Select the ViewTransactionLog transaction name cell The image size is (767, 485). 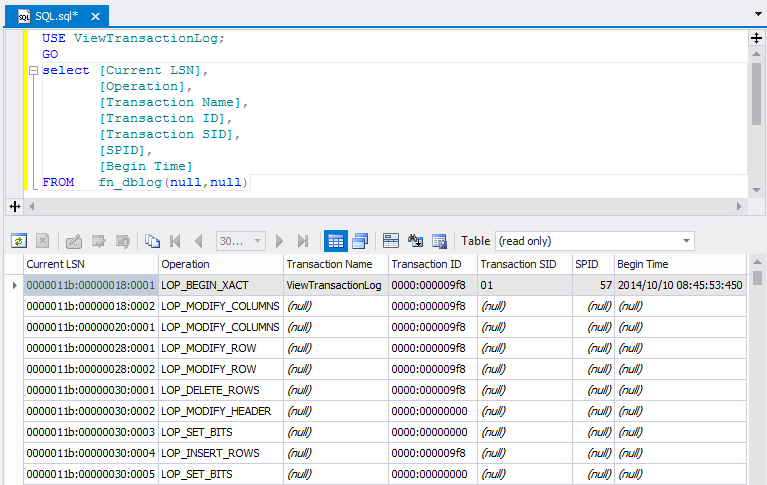tap(336, 285)
